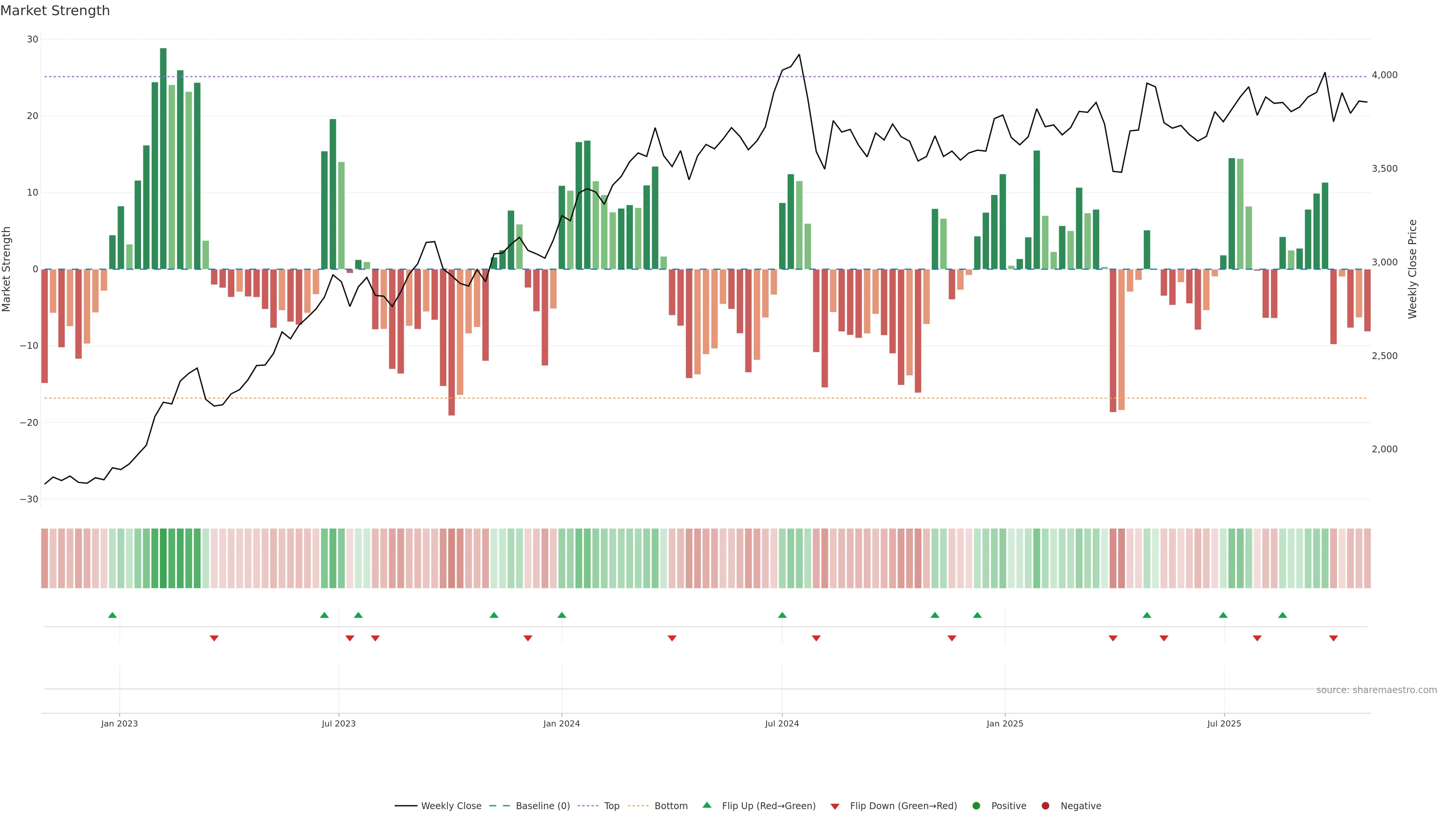1456x819 pixels.
Task: Click the Negative red circle legend icon
Action: (1045, 806)
